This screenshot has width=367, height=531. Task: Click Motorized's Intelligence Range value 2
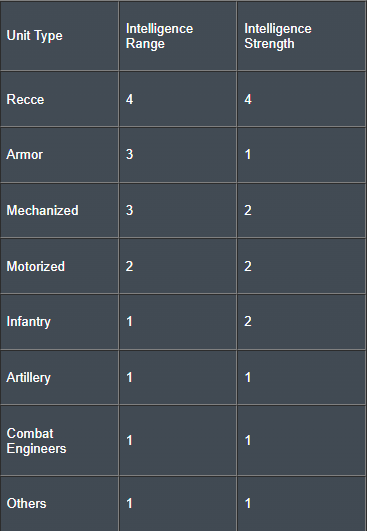coord(129,266)
